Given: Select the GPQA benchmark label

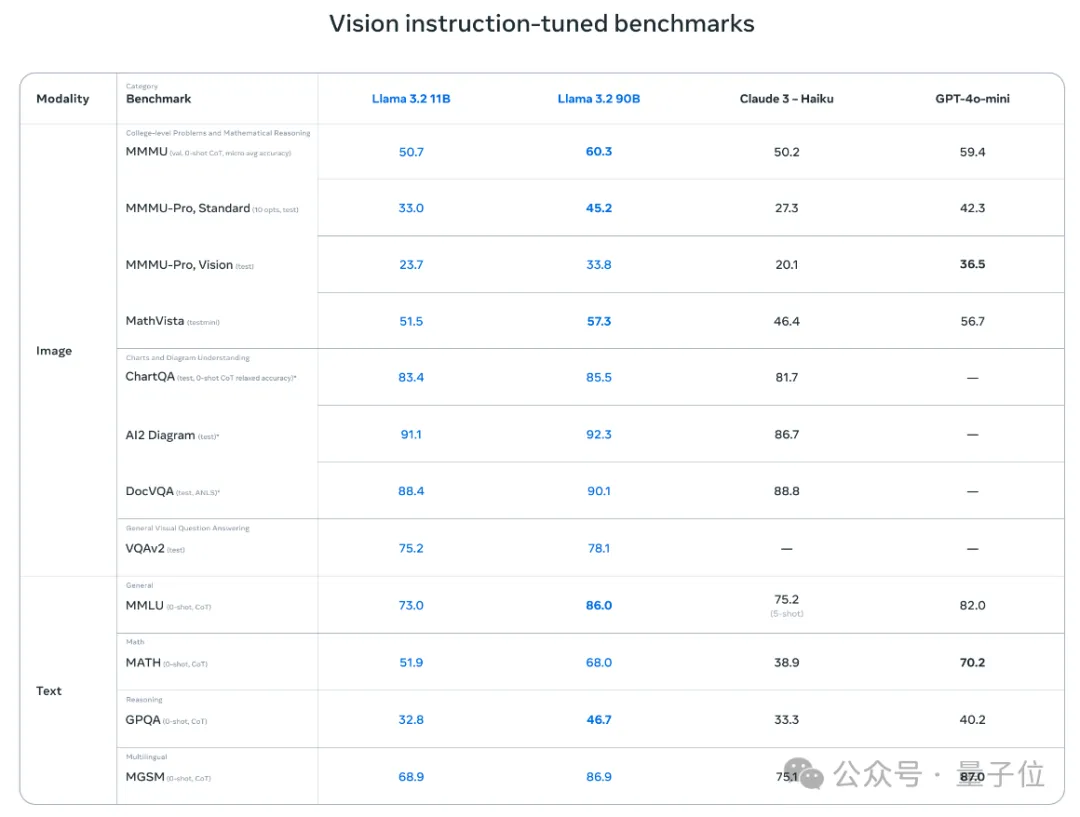Looking at the screenshot, I should point(143,720).
